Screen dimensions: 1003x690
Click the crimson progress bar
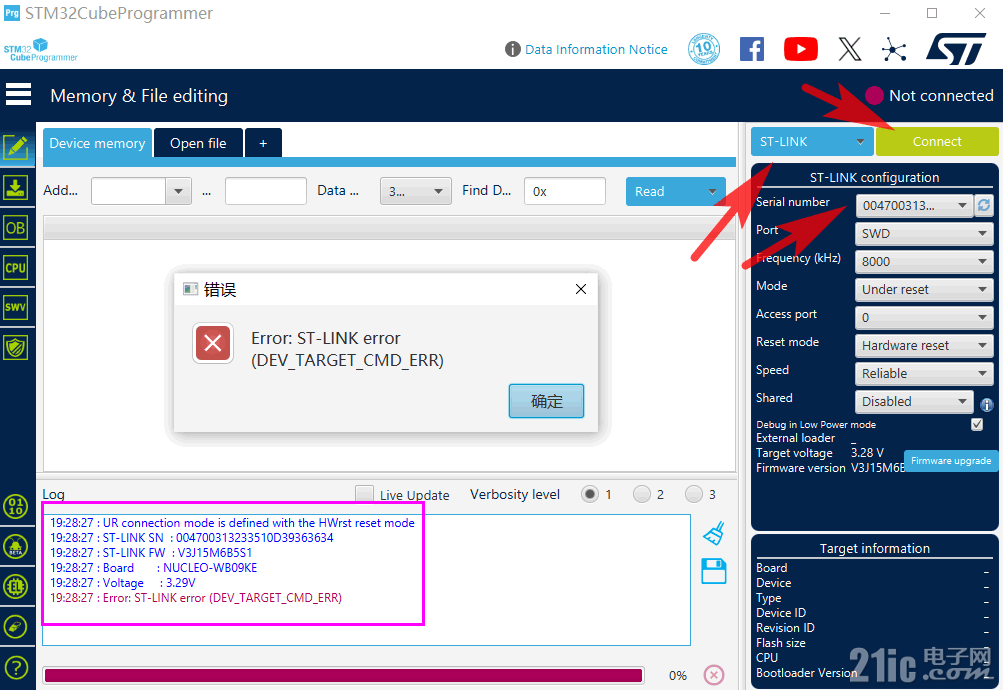pos(344,675)
